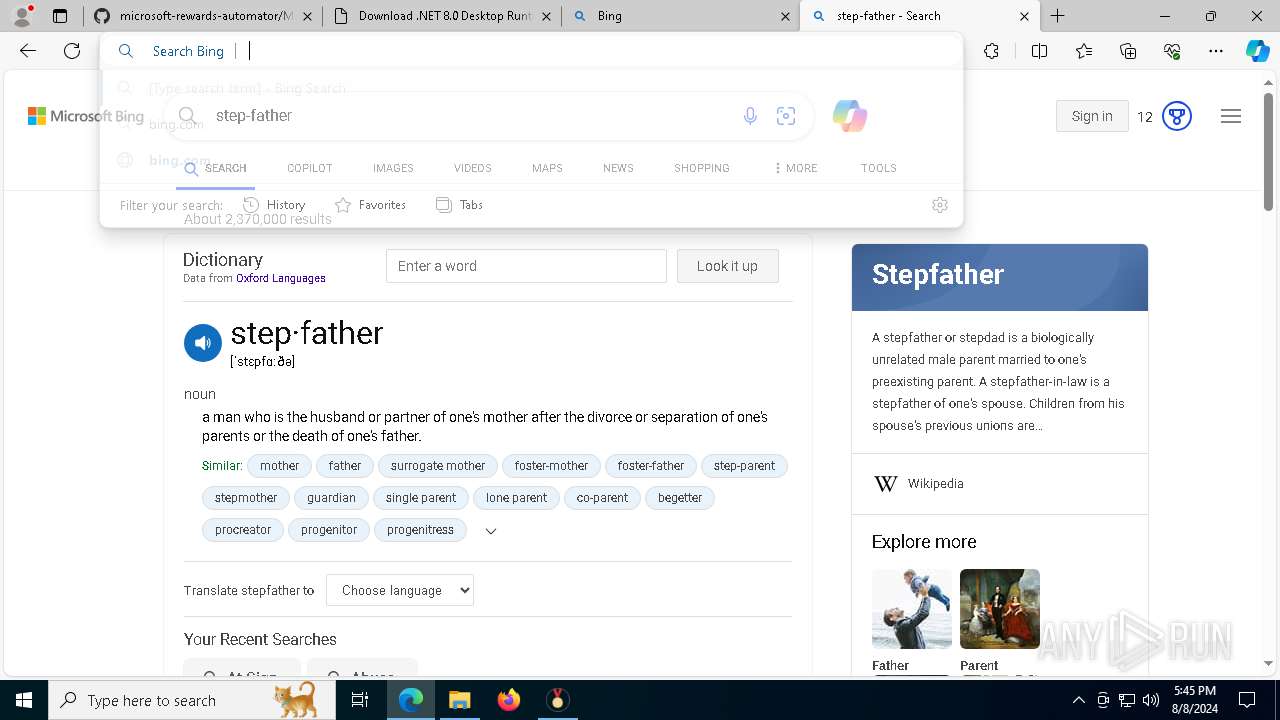Select the similar word stepmother
1280x720 pixels.
[246, 498]
